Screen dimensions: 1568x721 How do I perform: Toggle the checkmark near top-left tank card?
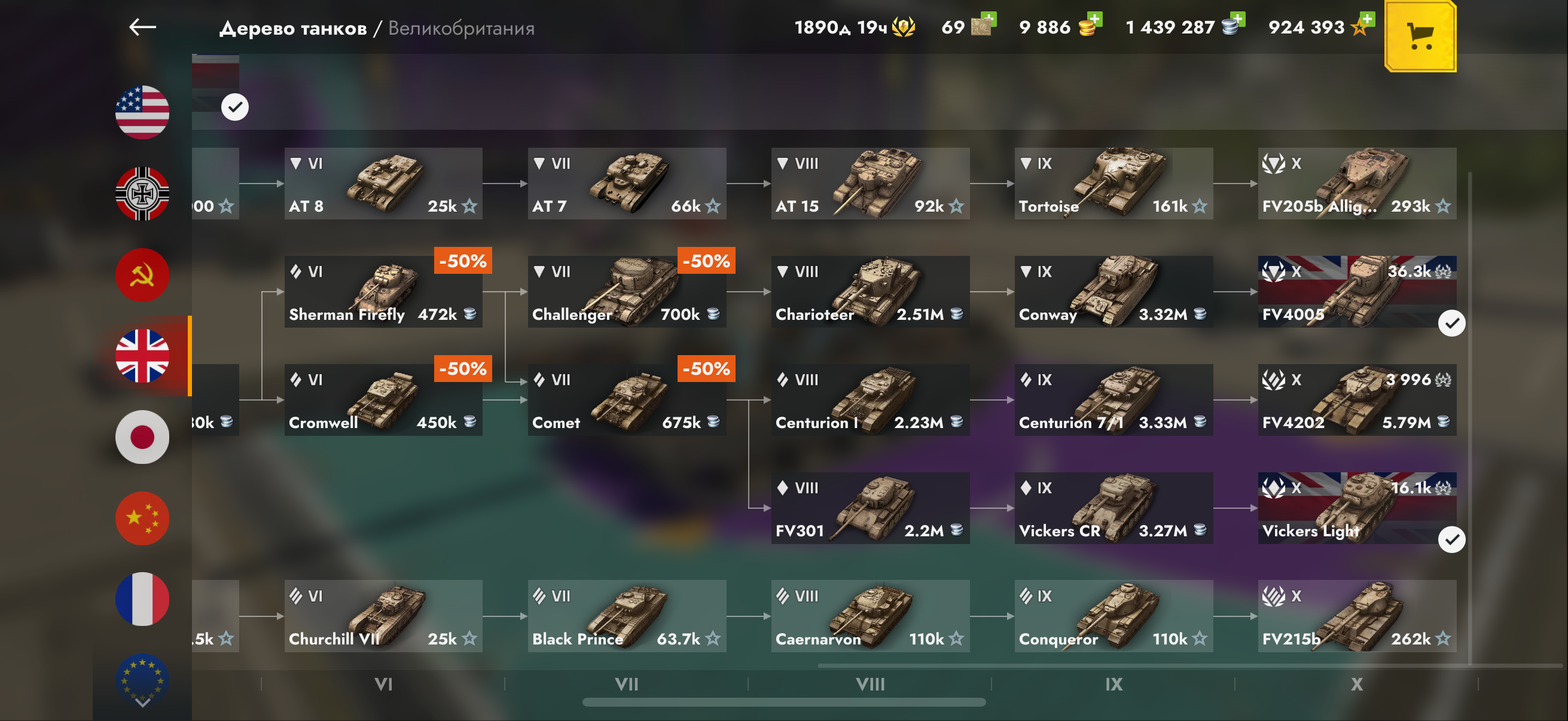pos(235,107)
